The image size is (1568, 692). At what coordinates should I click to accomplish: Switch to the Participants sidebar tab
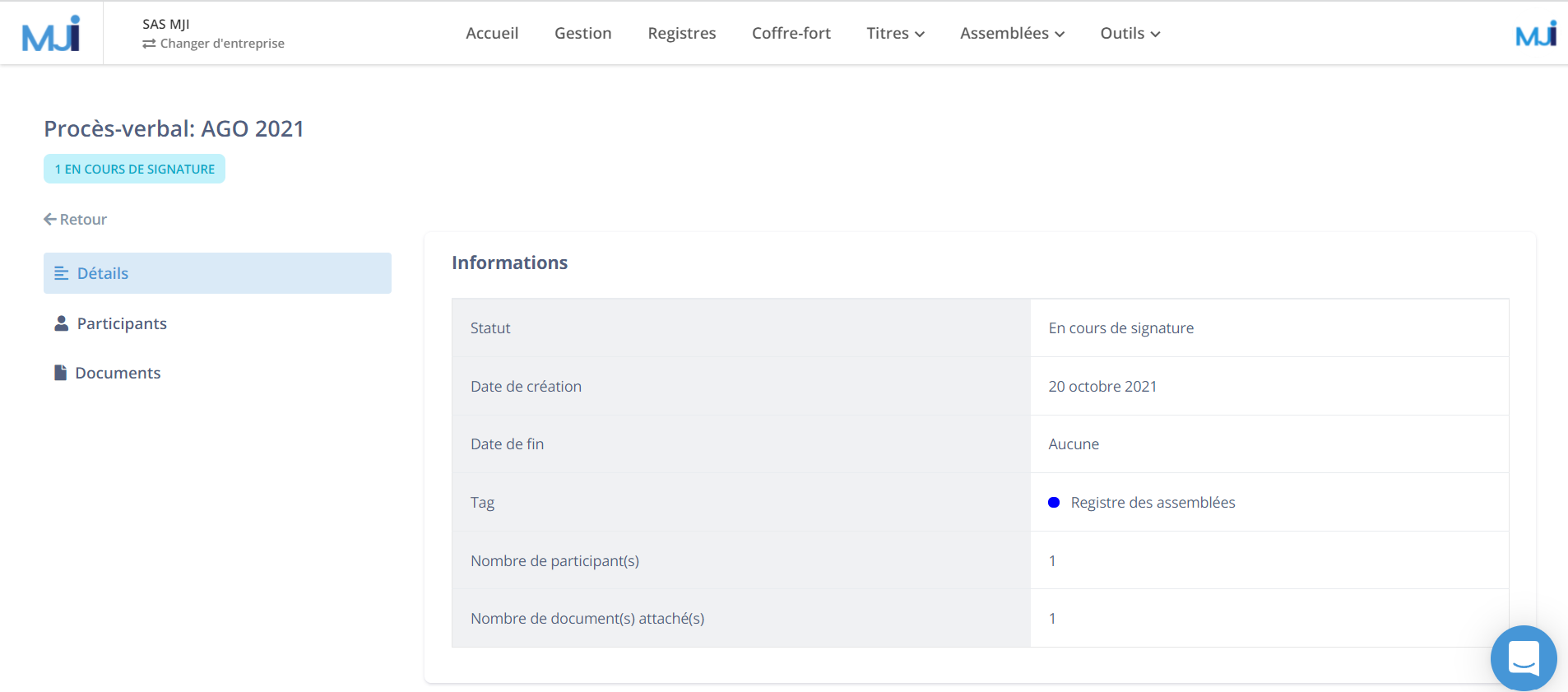pos(217,323)
